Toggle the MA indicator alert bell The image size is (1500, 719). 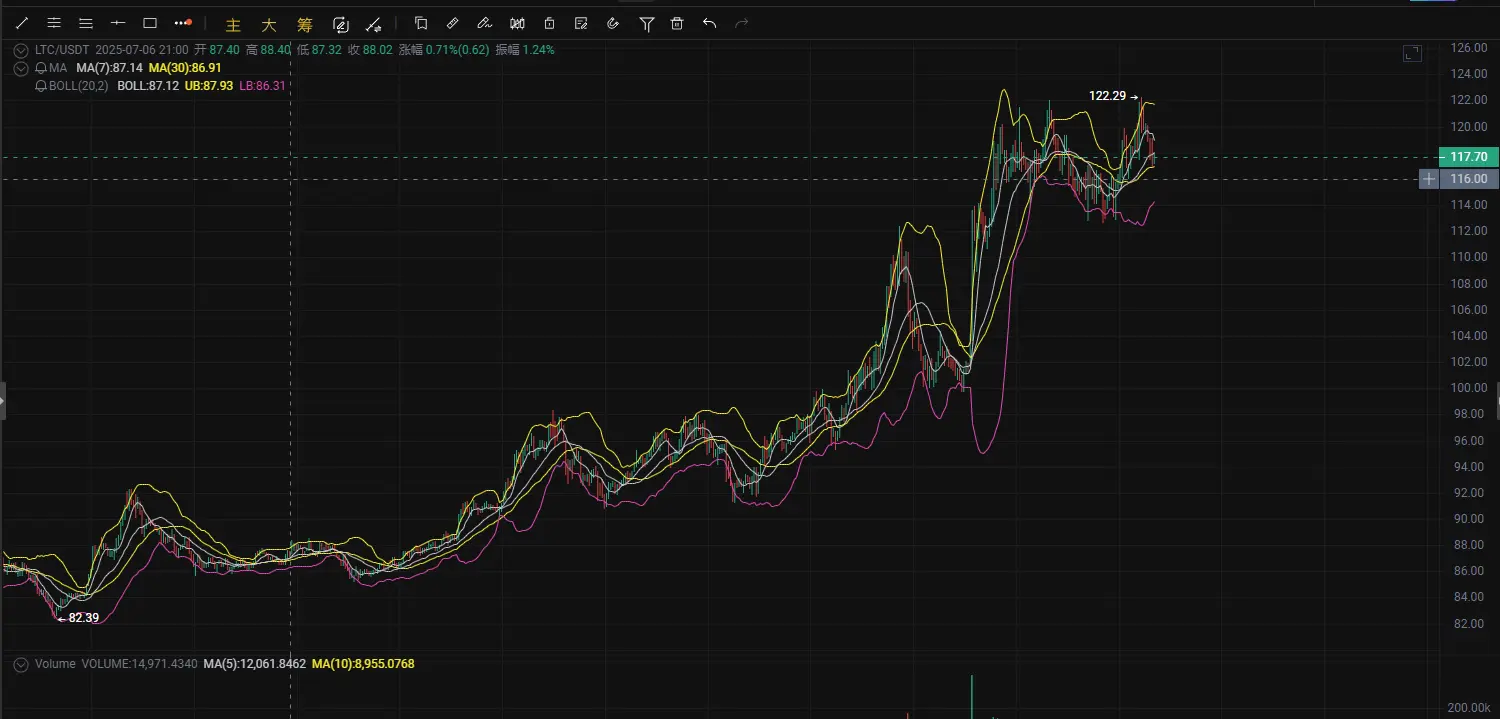[x=41, y=68]
